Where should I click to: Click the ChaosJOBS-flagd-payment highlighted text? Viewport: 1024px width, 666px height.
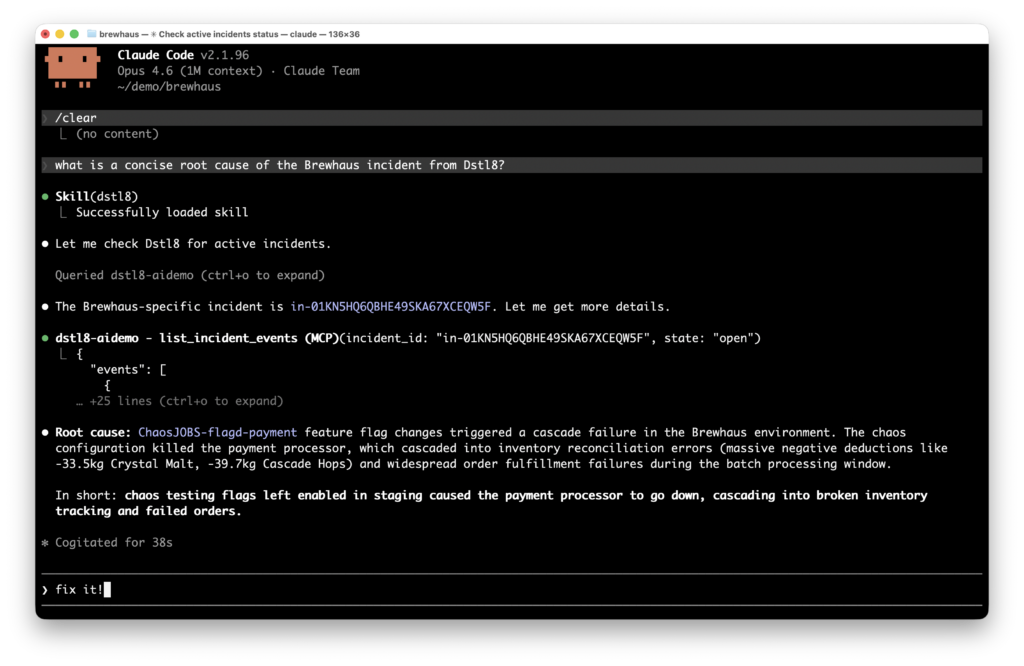217,433
